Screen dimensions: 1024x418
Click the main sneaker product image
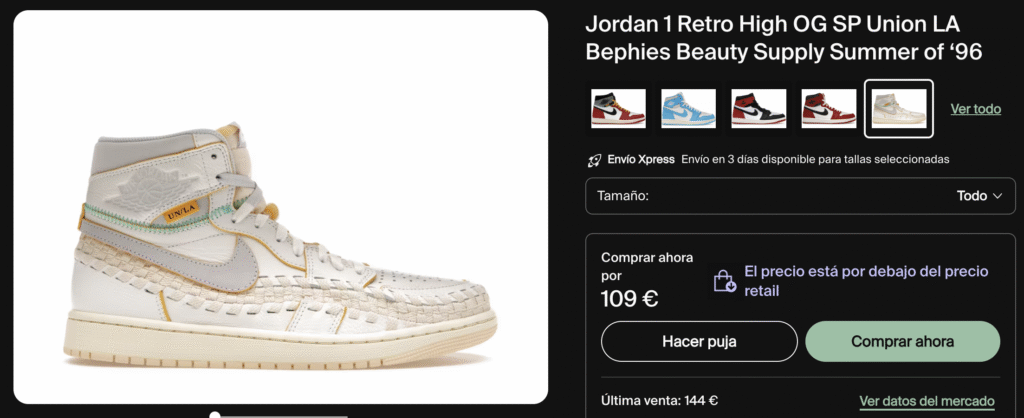[281, 207]
